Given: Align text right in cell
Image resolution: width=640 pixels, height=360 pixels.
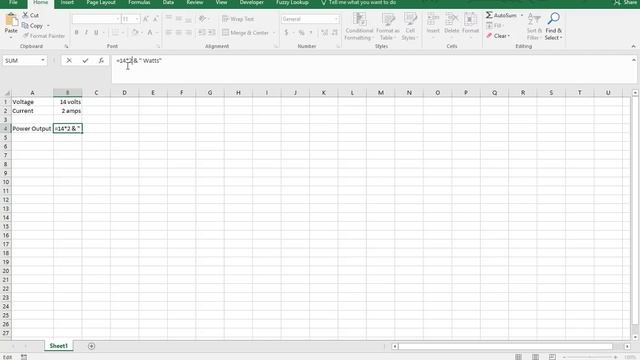Looking at the screenshot, I should 188,32.
